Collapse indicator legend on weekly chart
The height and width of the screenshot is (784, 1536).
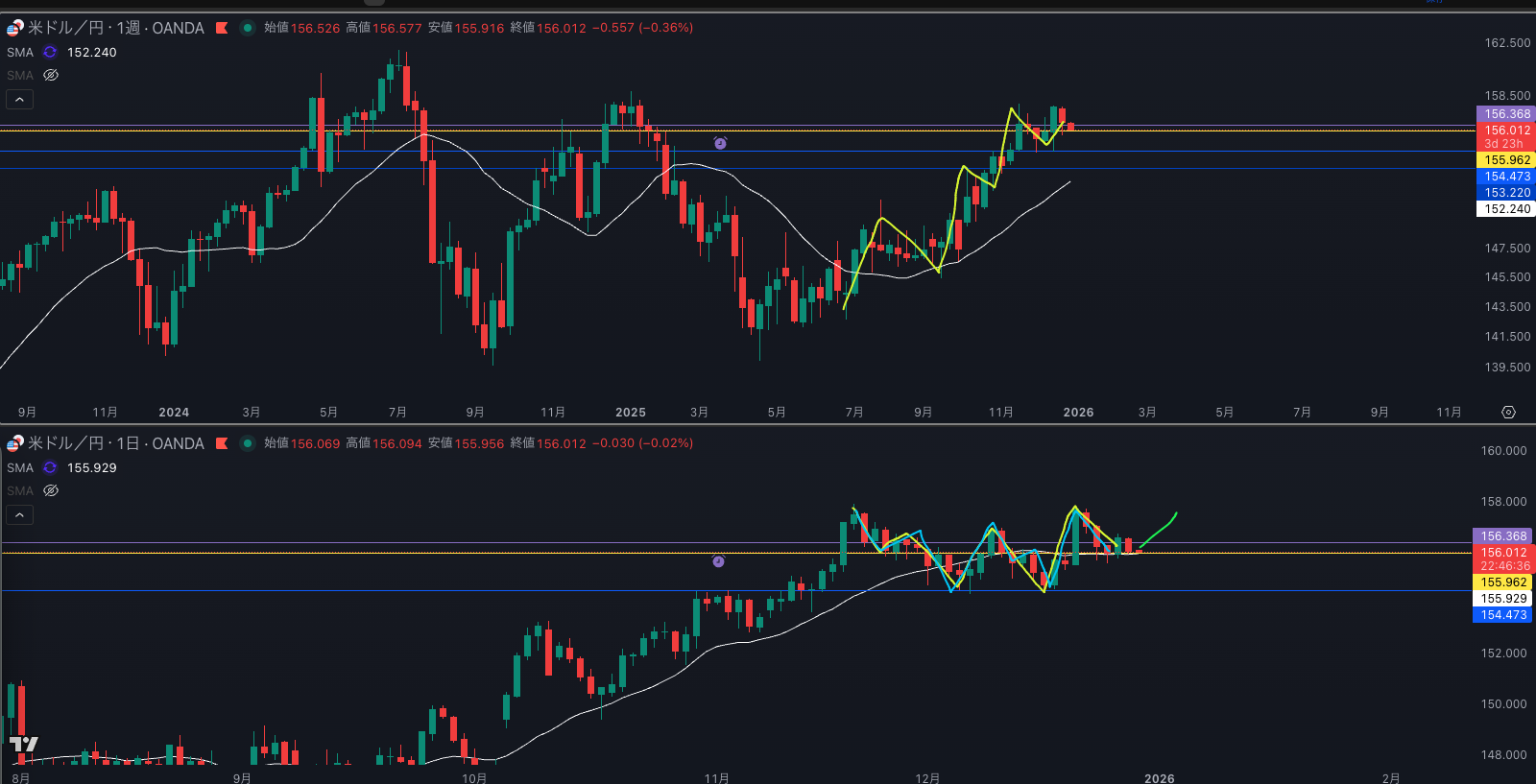tap(19, 99)
